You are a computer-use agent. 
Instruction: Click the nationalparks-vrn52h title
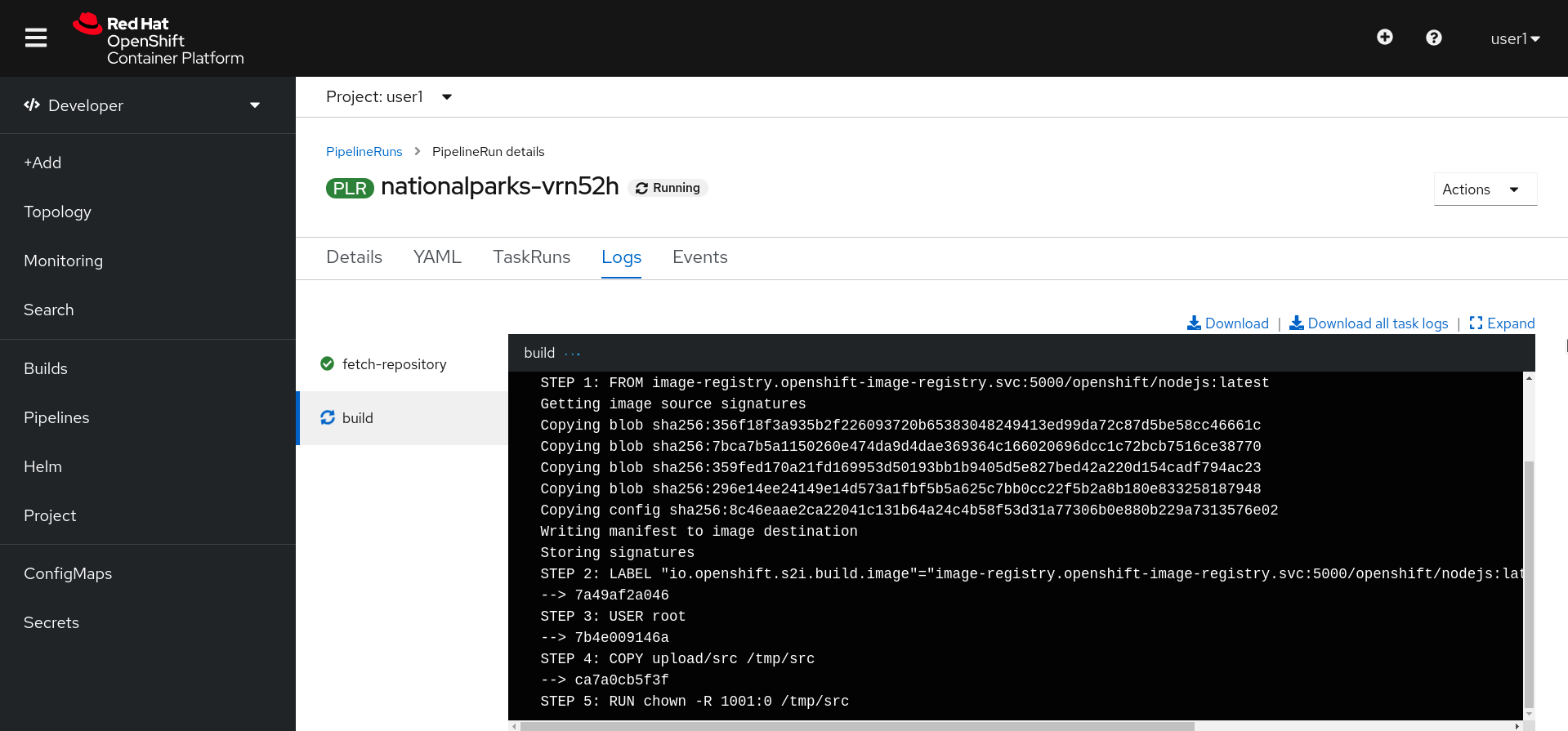tap(500, 187)
